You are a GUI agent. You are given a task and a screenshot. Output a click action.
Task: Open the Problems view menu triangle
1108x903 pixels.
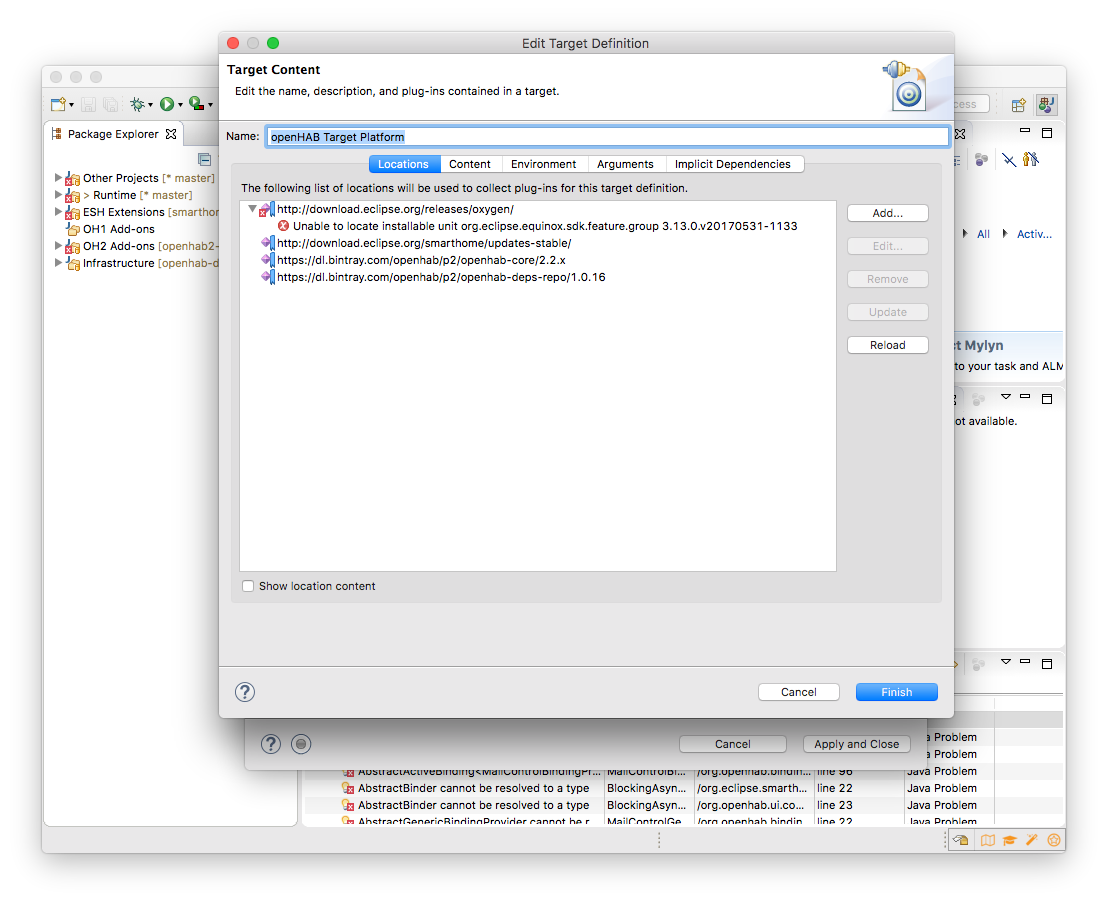click(x=1006, y=662)
